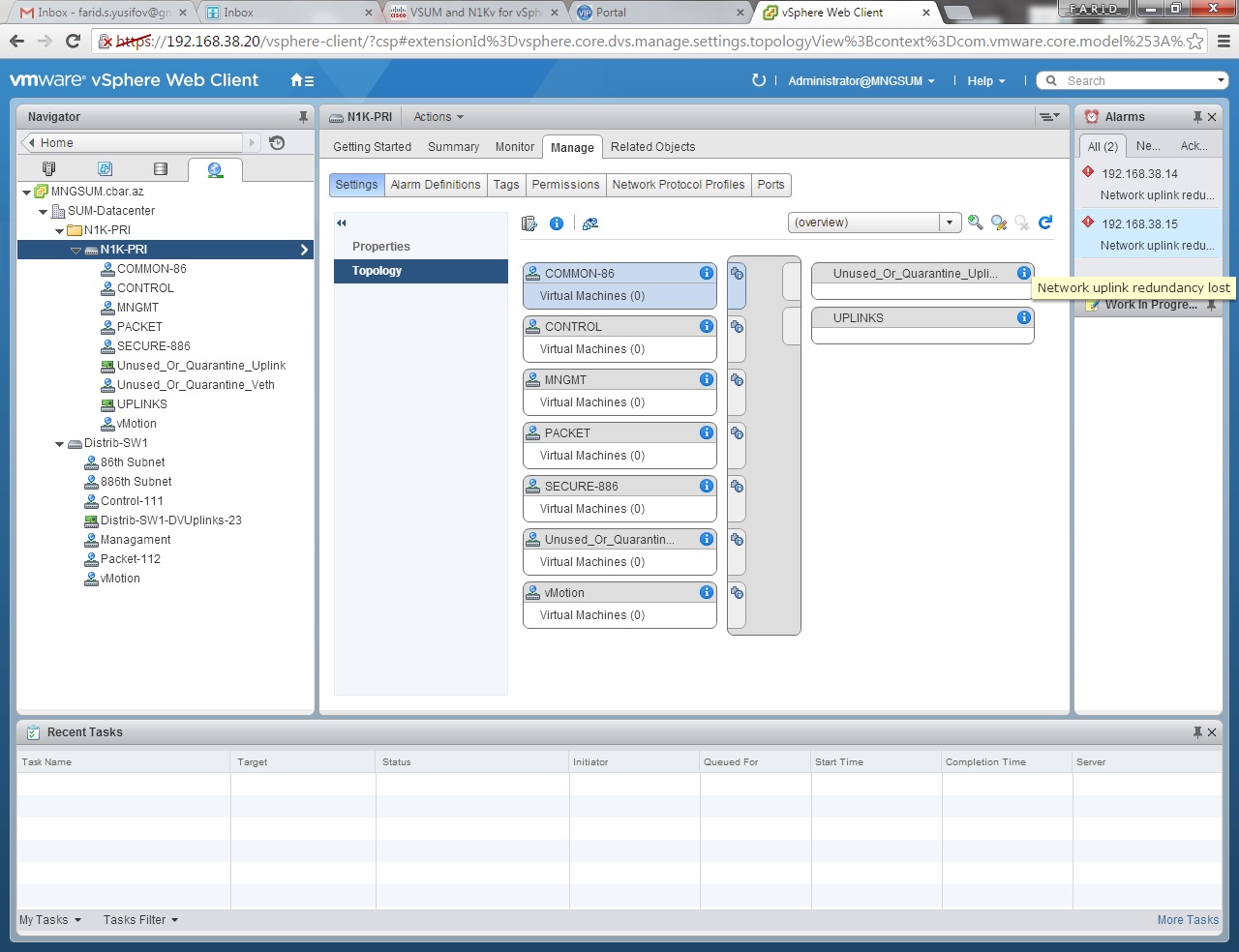Screen dimensions: 1239x952
Task: Select Distrib-SW1-DVUplinks-23 in the tree
Action: (170, 521)
